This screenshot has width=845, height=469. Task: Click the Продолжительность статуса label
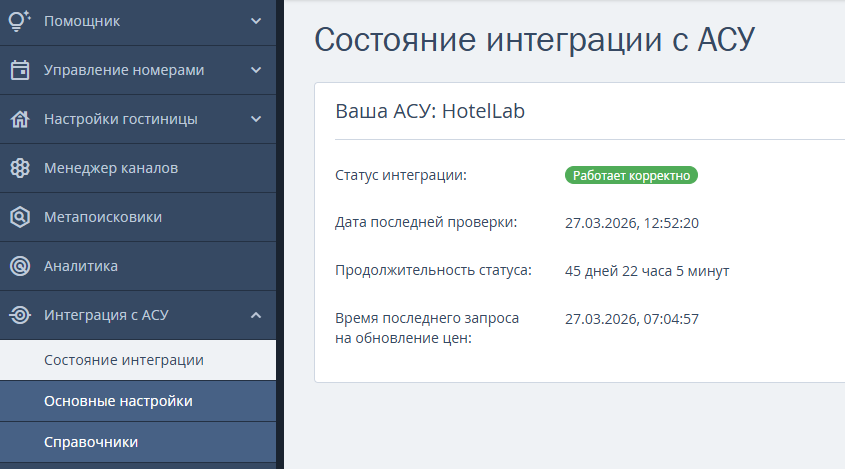(x=433, y=270)
